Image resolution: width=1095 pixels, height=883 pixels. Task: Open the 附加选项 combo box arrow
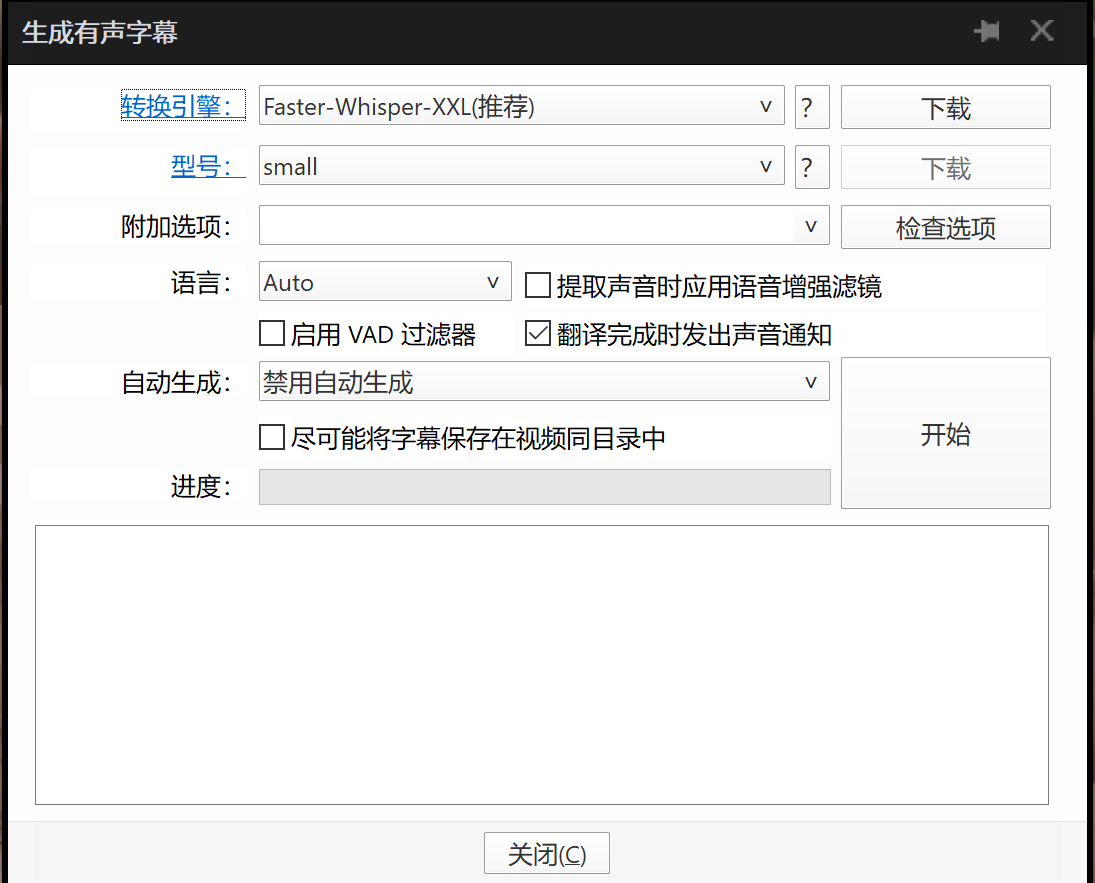pos(811,226)
